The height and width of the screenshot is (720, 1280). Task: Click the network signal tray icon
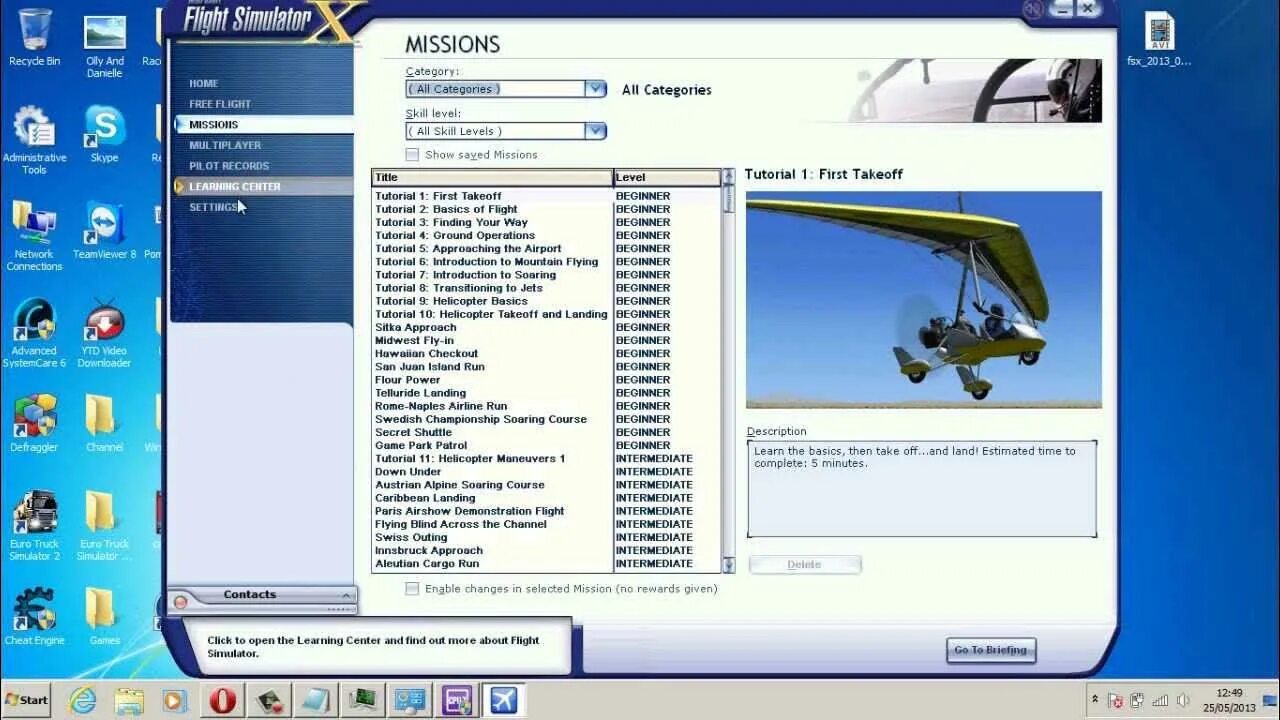(1160, 700)
